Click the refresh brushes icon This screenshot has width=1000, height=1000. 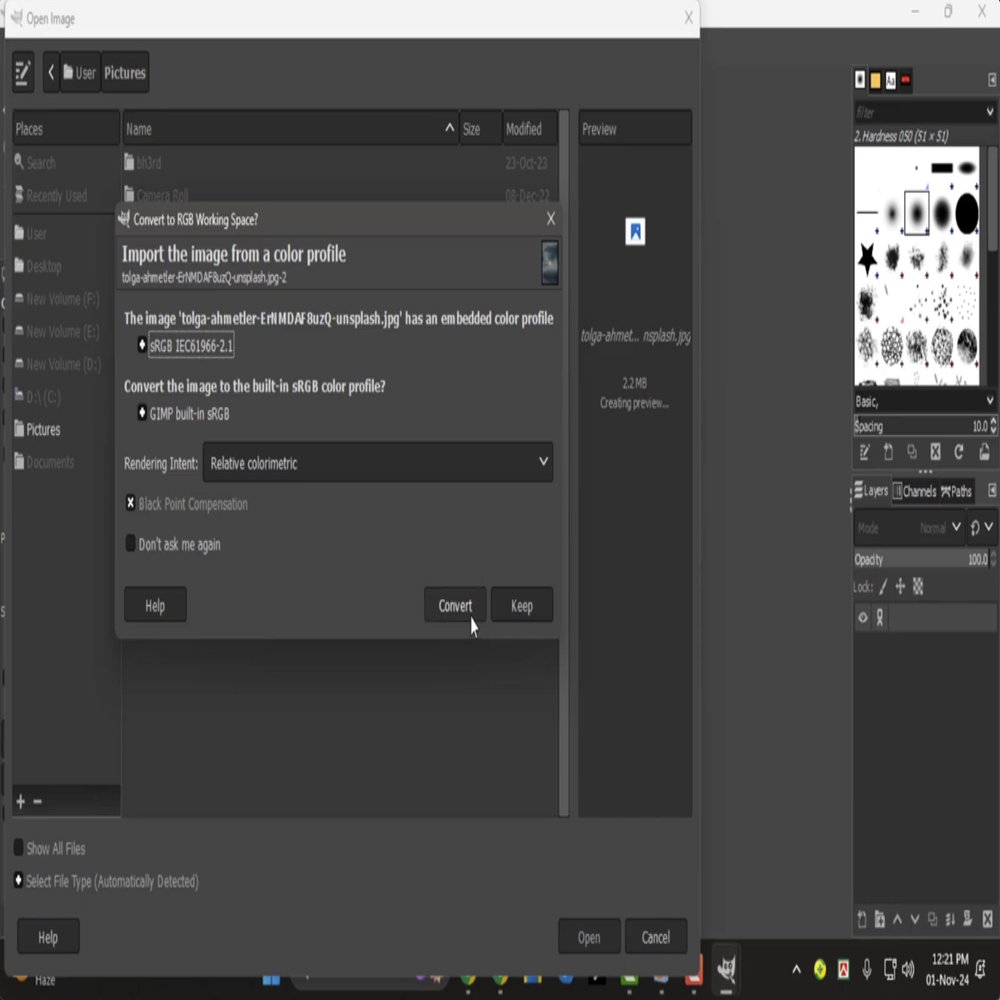(x=959, y=452)
